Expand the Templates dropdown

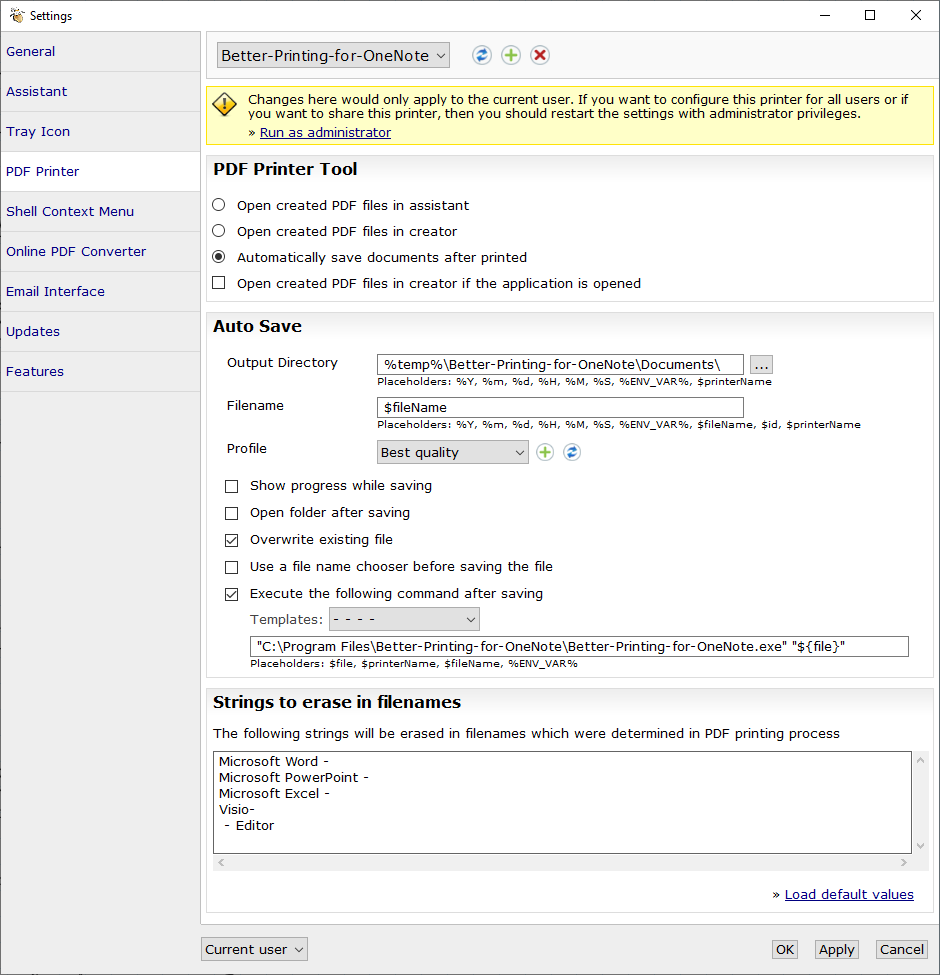click(404, 619)
